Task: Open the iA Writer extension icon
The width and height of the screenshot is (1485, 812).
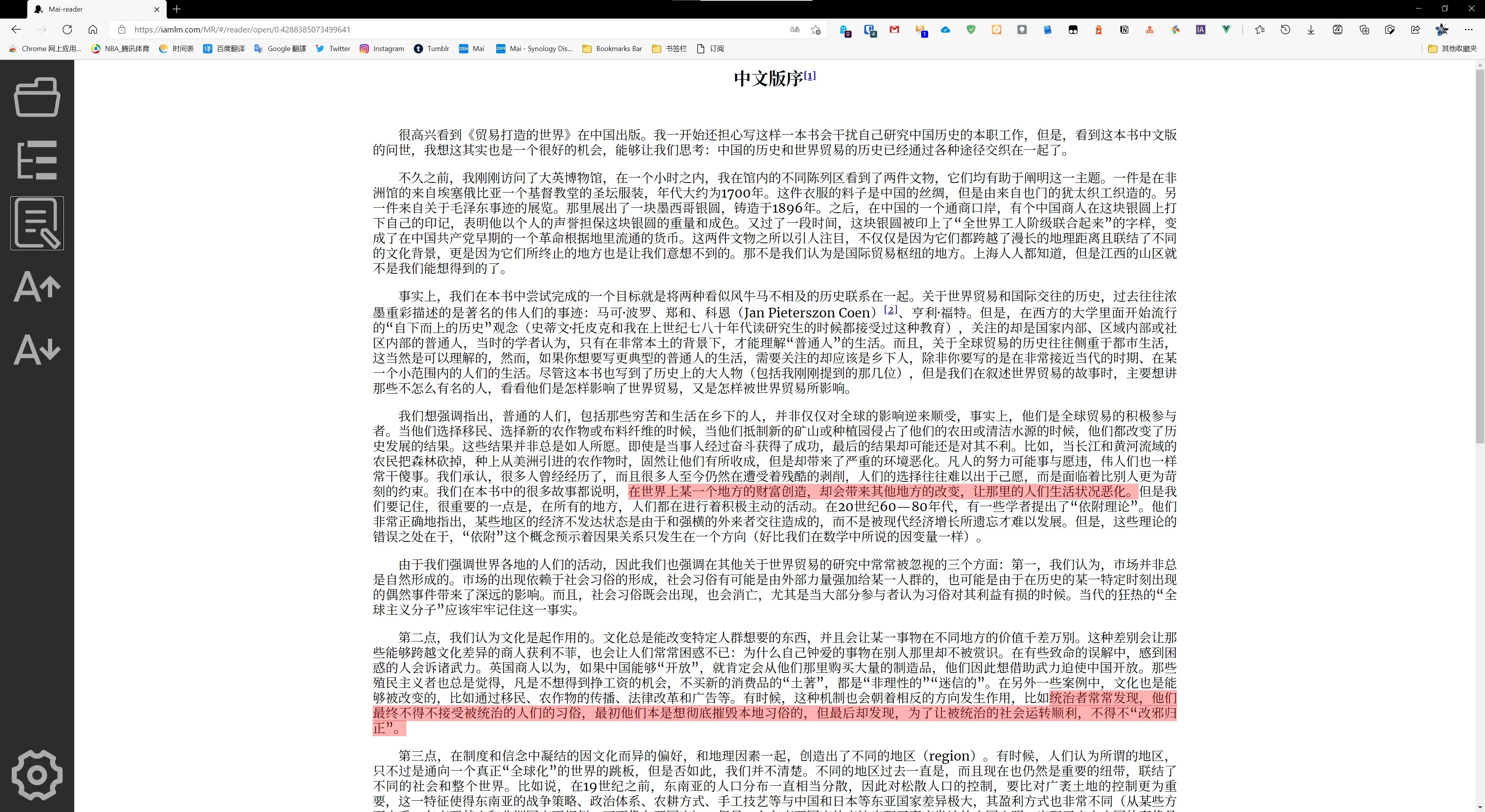Action: 1200,29
